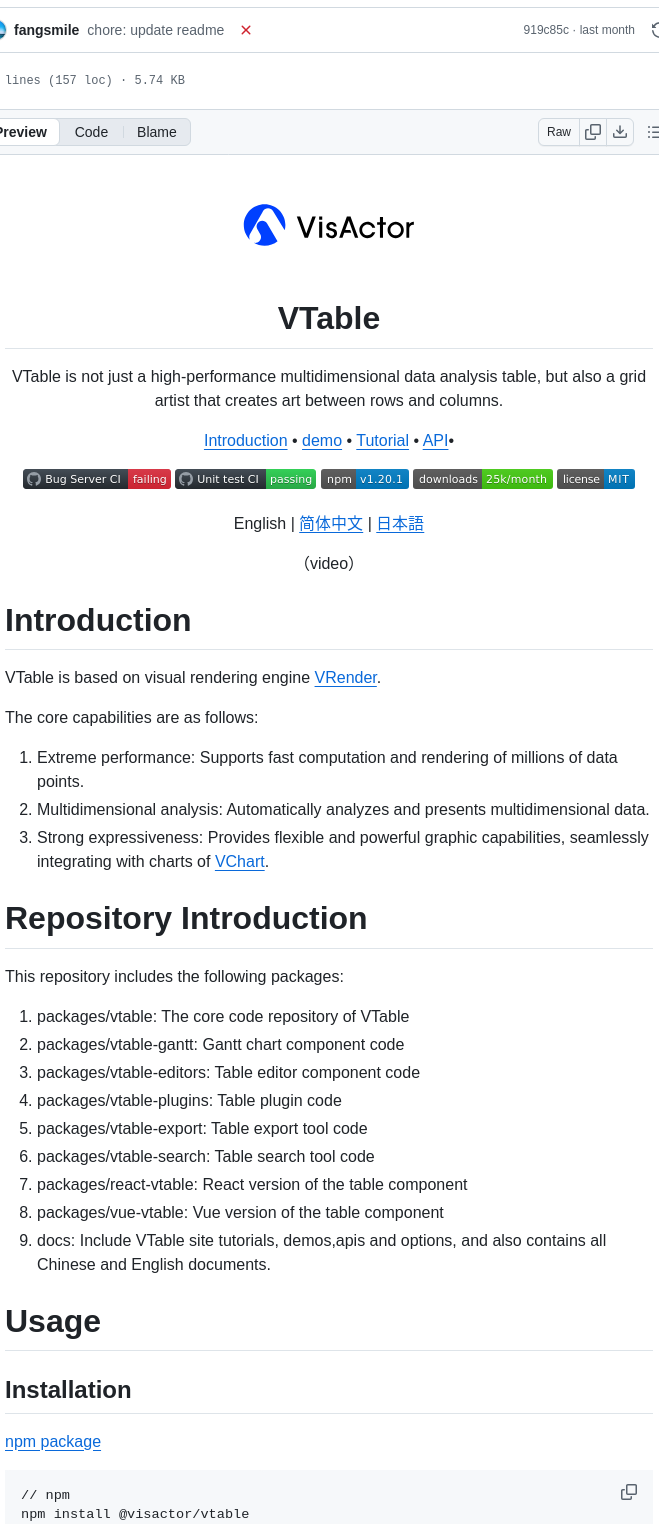Follow the Tutorial link
The image size is (659, 1524).
pyautogui.click(x=382, y=440)
